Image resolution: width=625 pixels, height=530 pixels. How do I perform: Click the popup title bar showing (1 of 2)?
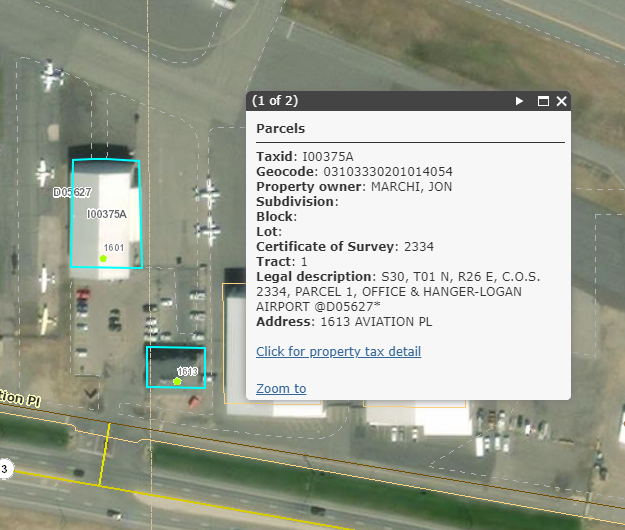(x=380, y=101)
